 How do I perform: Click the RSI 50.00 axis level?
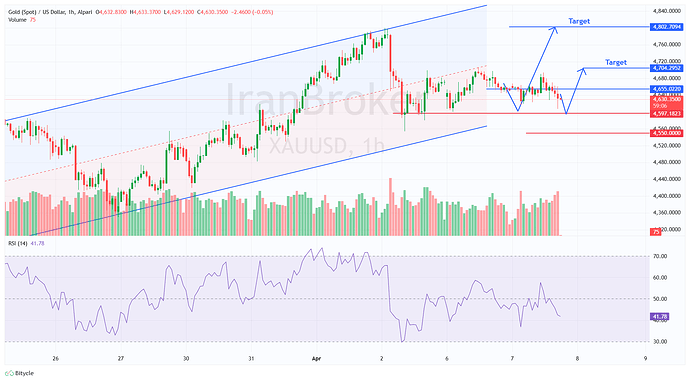pos(661,299)
